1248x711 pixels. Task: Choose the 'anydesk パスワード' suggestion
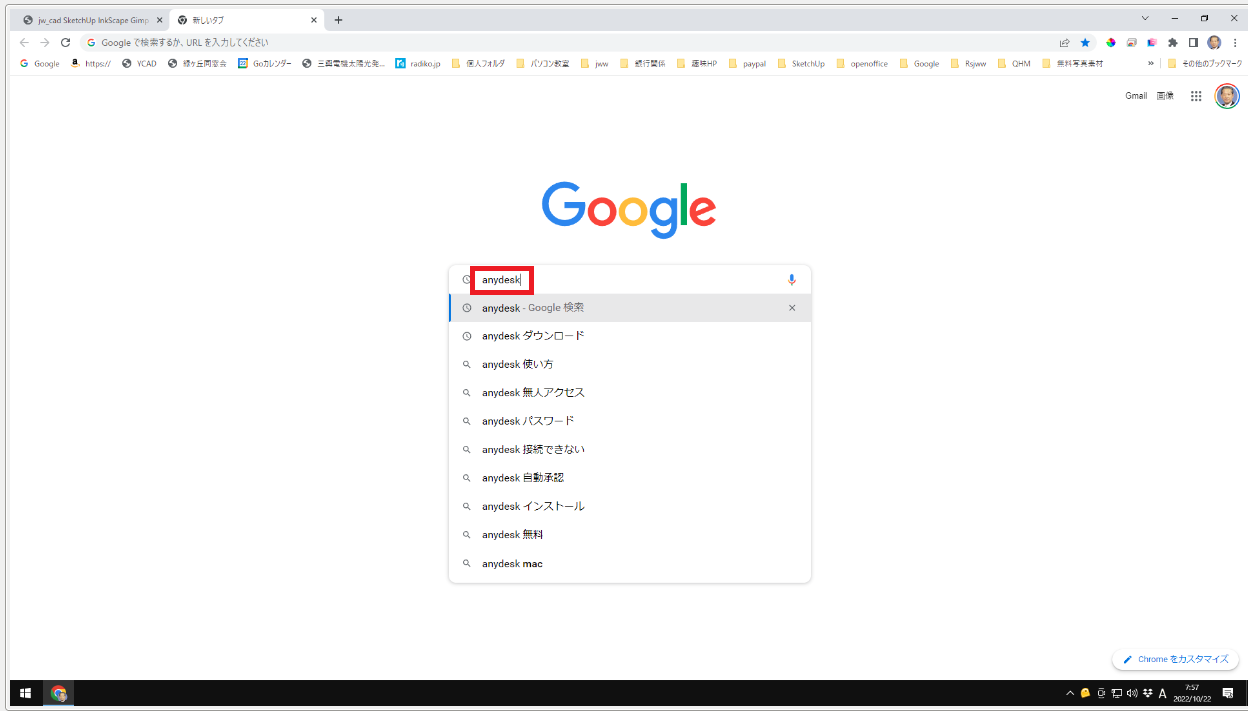[x=630, y=421]
